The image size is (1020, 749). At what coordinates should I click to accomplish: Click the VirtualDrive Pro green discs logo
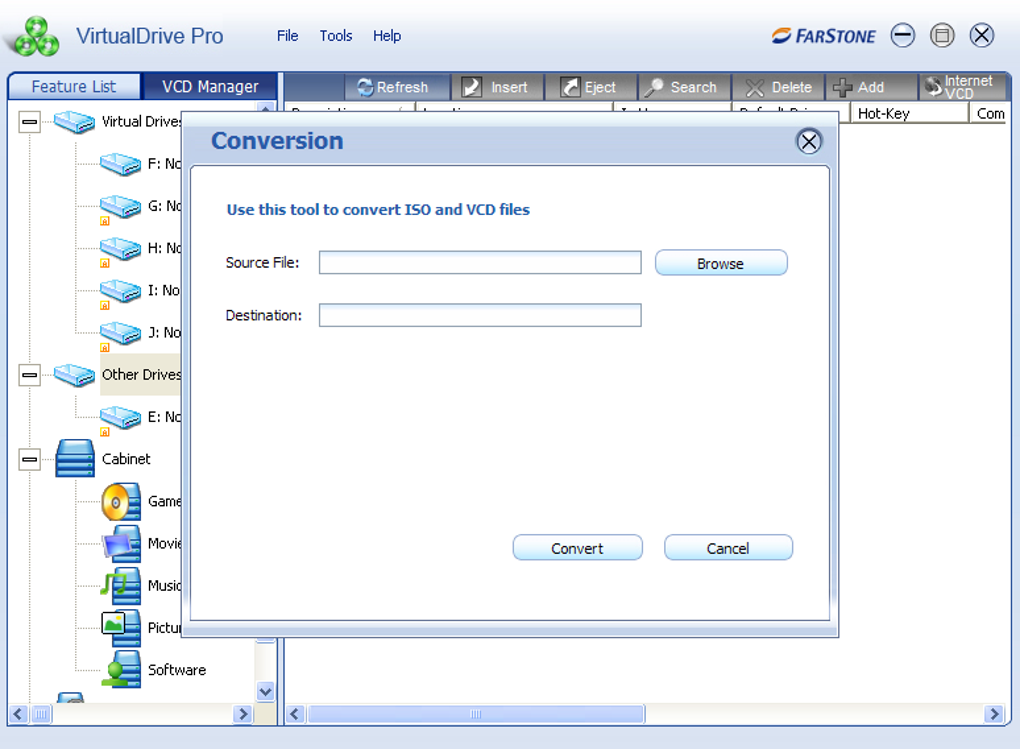35,36
